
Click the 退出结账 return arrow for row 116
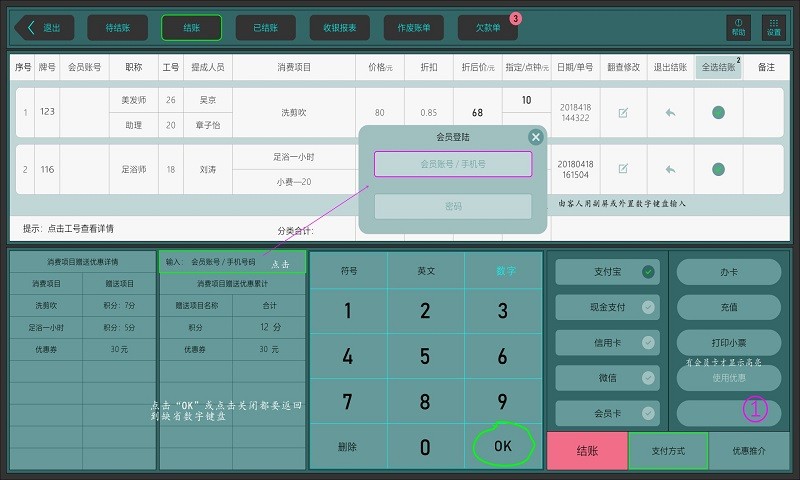coord(670,169)
